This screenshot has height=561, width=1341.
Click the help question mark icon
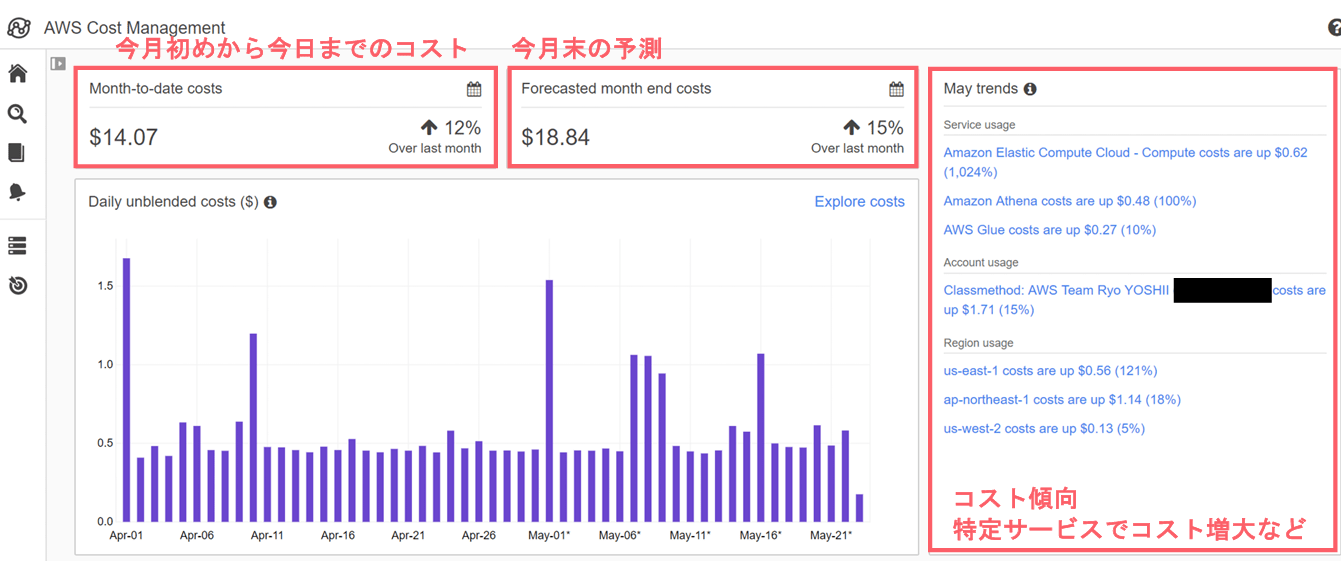click(x=1334, y=27)
